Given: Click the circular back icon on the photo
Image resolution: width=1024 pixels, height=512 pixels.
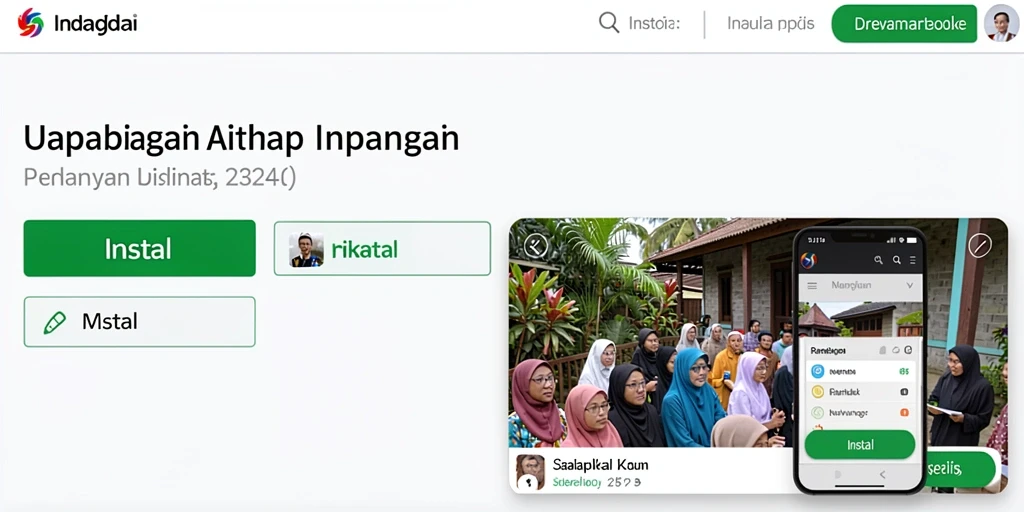Looking at the screenshot, I should pyautogui.click(x=536, y=246).
